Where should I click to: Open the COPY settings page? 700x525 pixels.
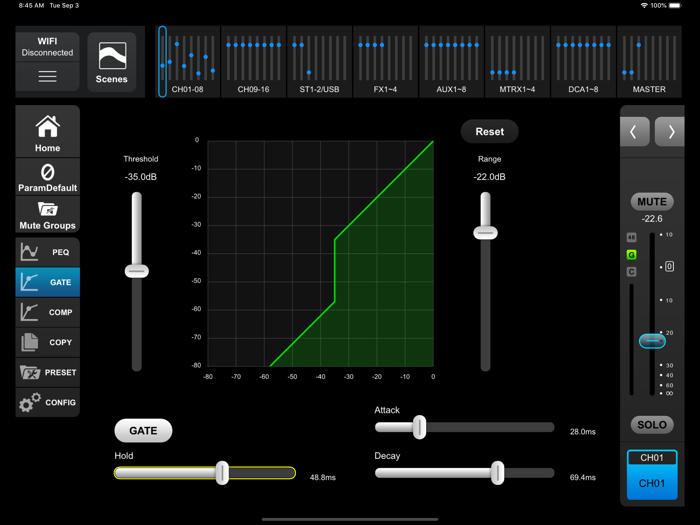click(x=47, y=342)
